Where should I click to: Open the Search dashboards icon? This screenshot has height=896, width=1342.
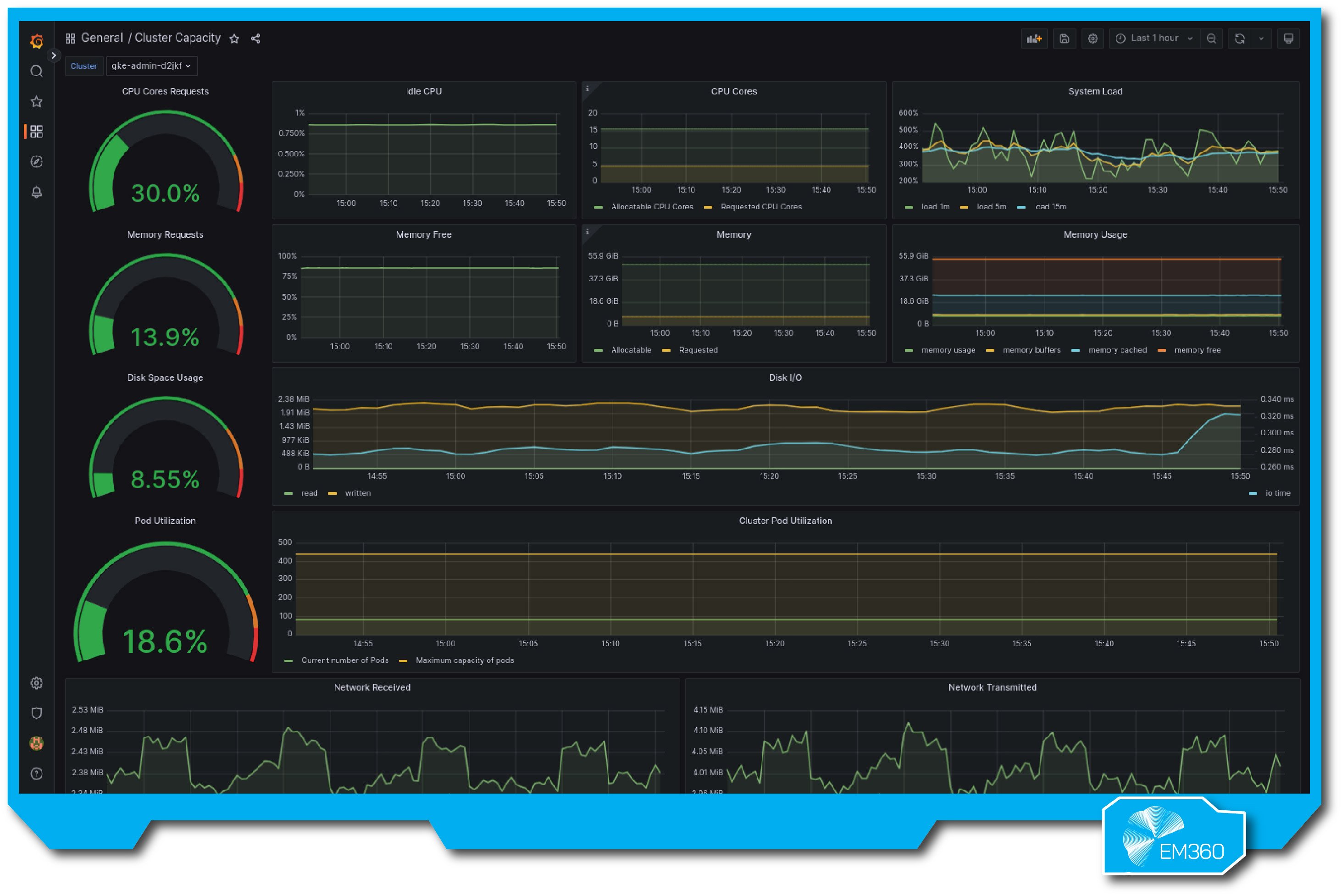(x=37, y=71)
